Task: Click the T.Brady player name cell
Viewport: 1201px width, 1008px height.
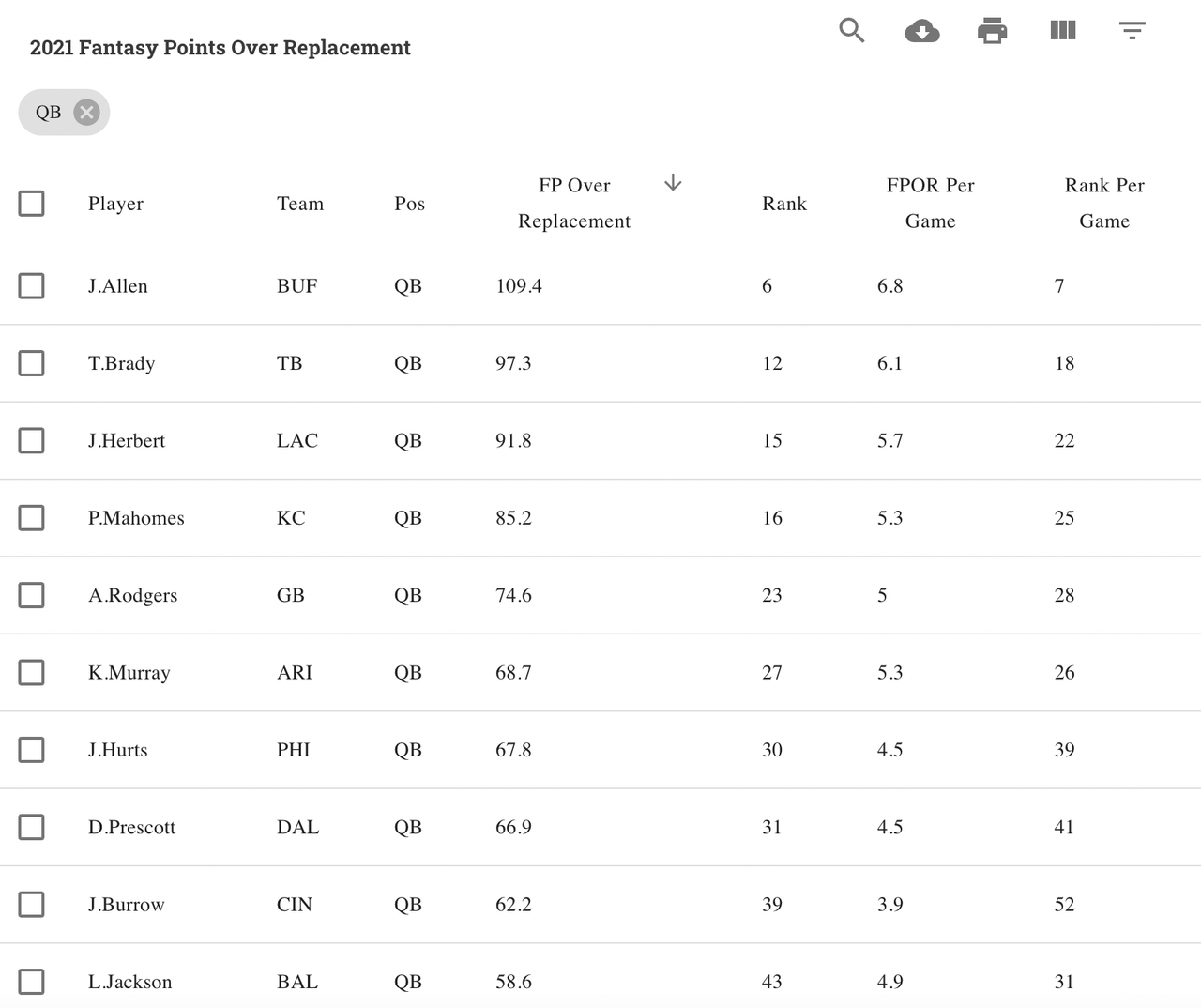Action: (x=122, y=363)
